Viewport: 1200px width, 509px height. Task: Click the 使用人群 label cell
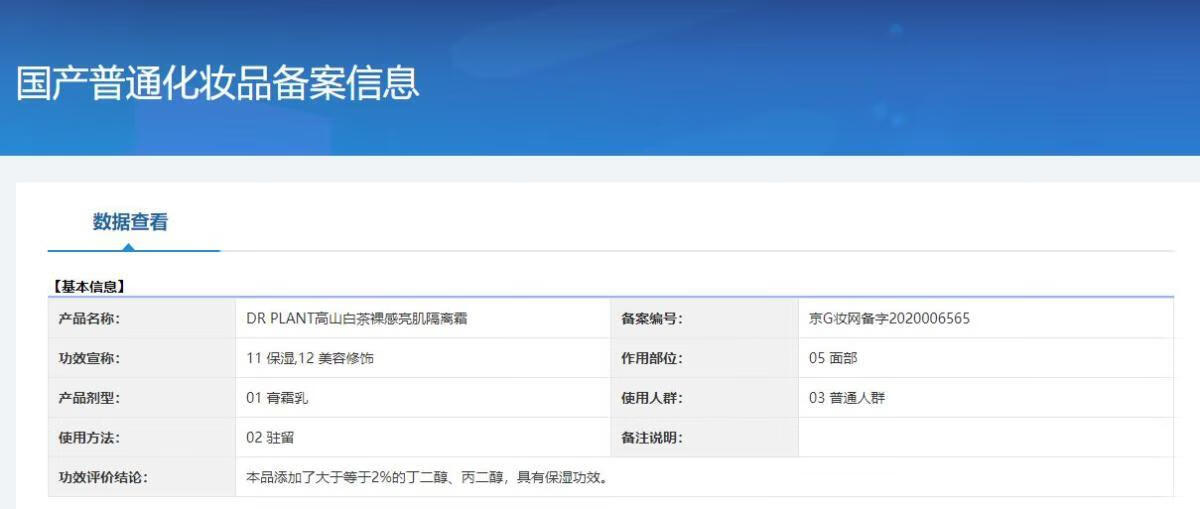point(652,398)
